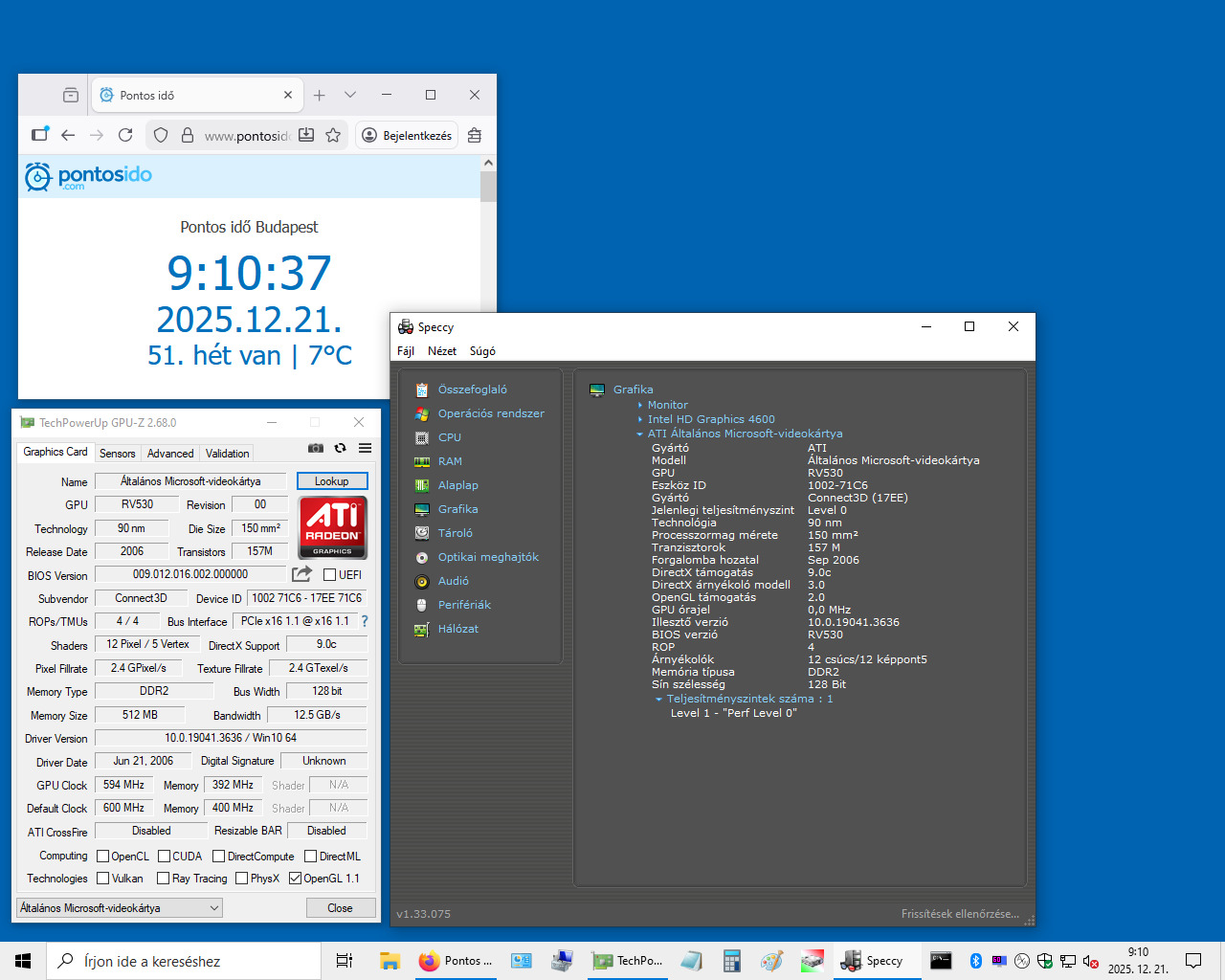This screenshot has width=1225, height=980.
Task: Go back in the Firefox browser
Action: (x=68, y=135)
